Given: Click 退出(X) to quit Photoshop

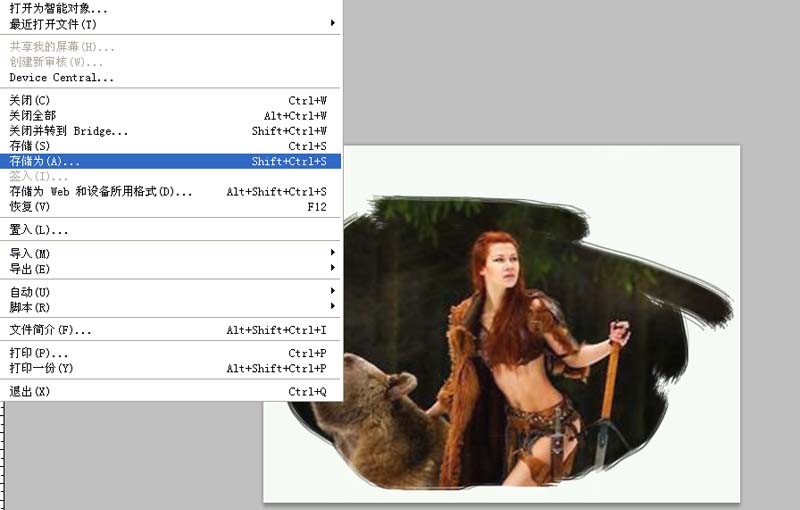Looking at the screenshot, I should point(30,391).
